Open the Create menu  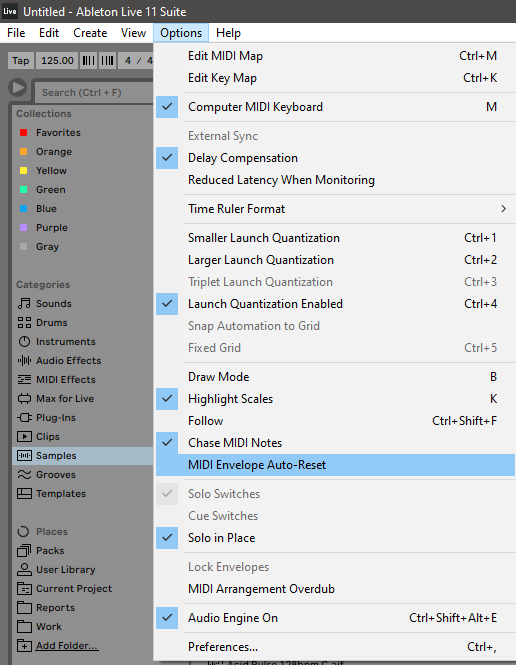90,33
